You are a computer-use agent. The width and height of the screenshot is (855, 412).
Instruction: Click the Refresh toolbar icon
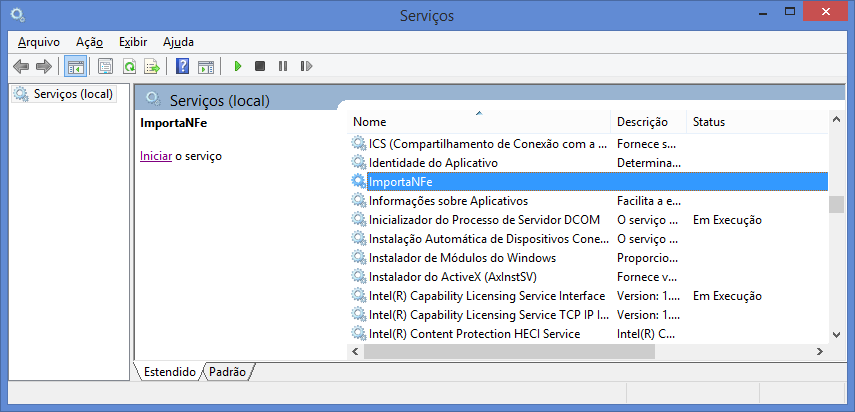pyautogui.click(x=129, y=67)
